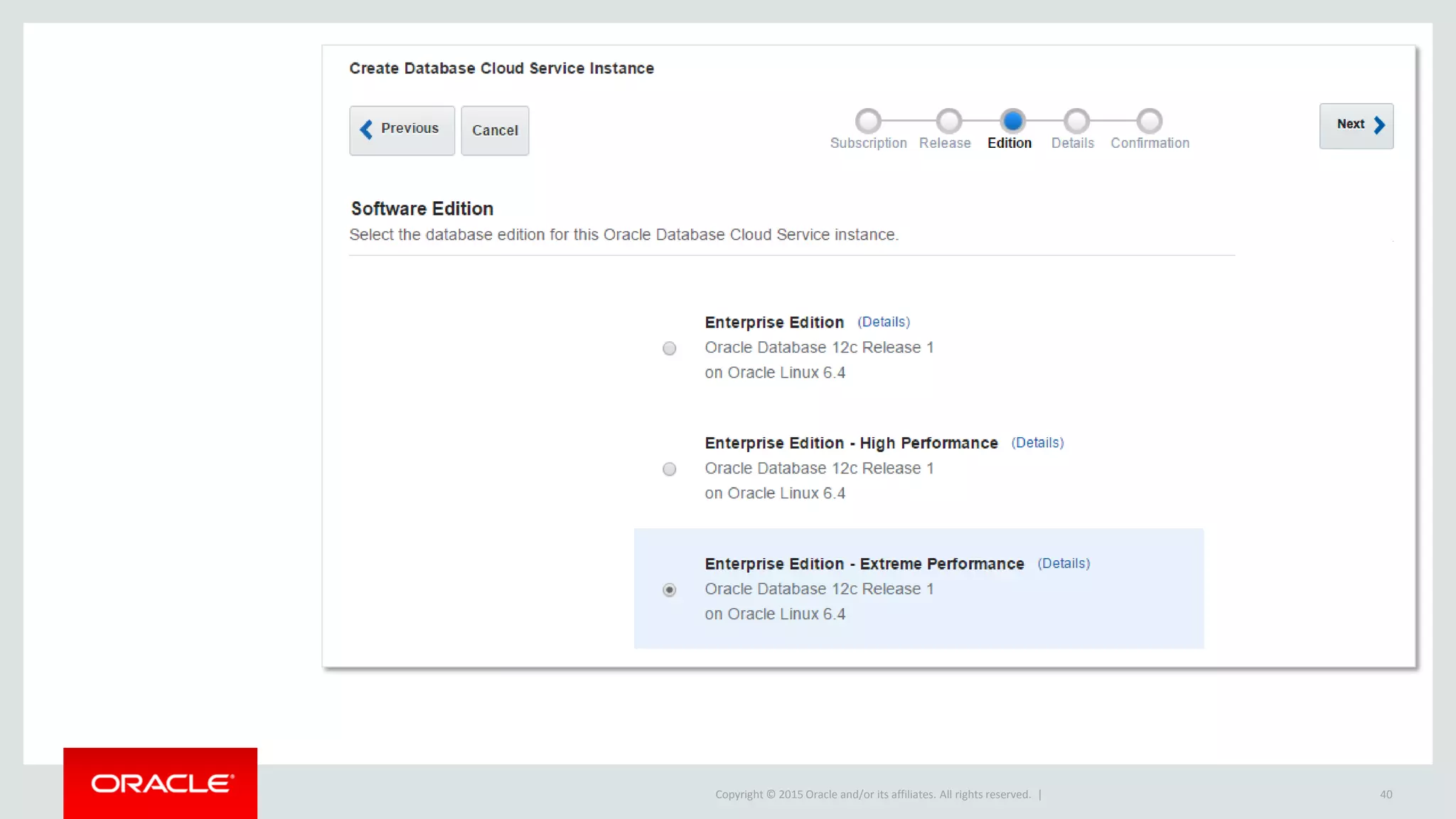This screenshot has width=1456, height=819.
Task: Click the Next button
Action: (x=1356, y=126)
